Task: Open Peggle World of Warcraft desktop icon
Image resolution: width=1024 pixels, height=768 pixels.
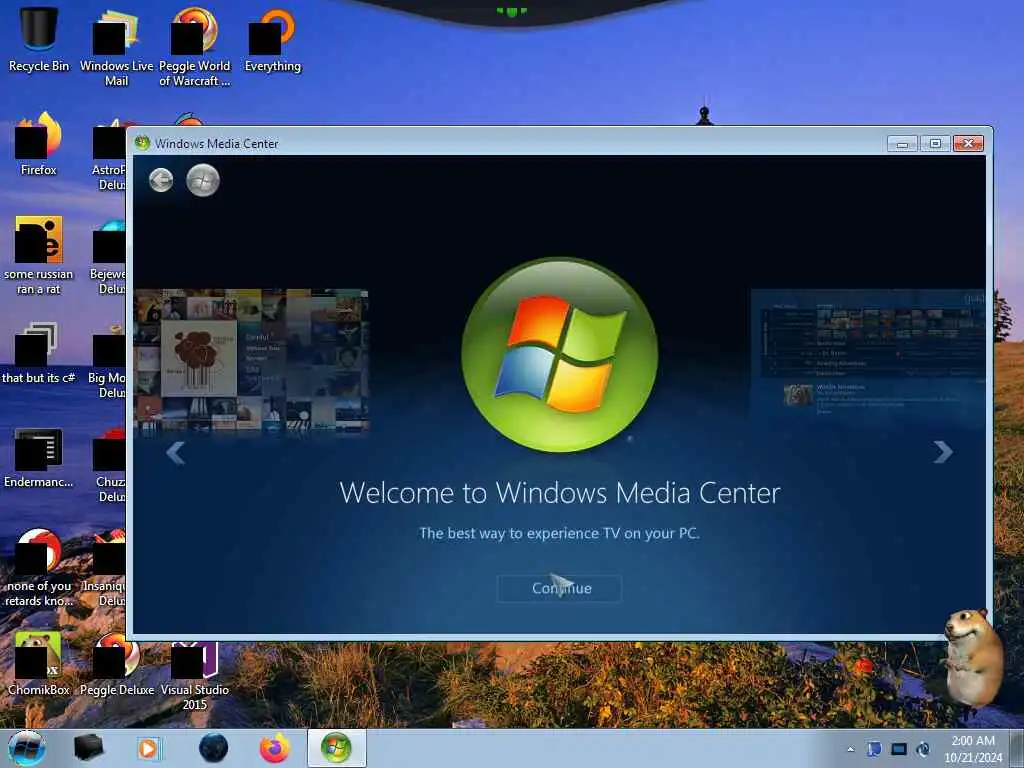Action: point(195,47)
